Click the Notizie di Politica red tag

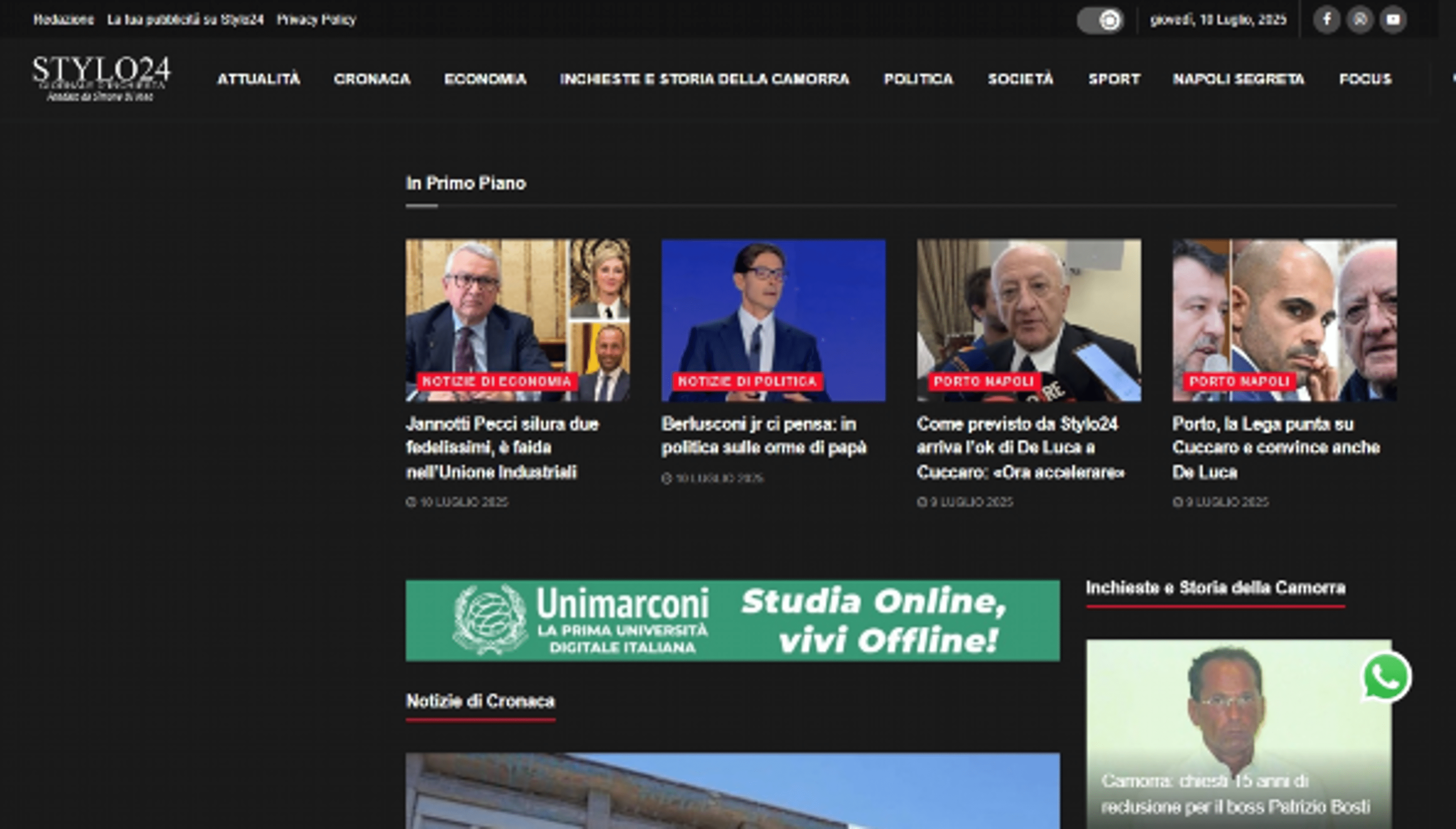[x=747, y=382]
